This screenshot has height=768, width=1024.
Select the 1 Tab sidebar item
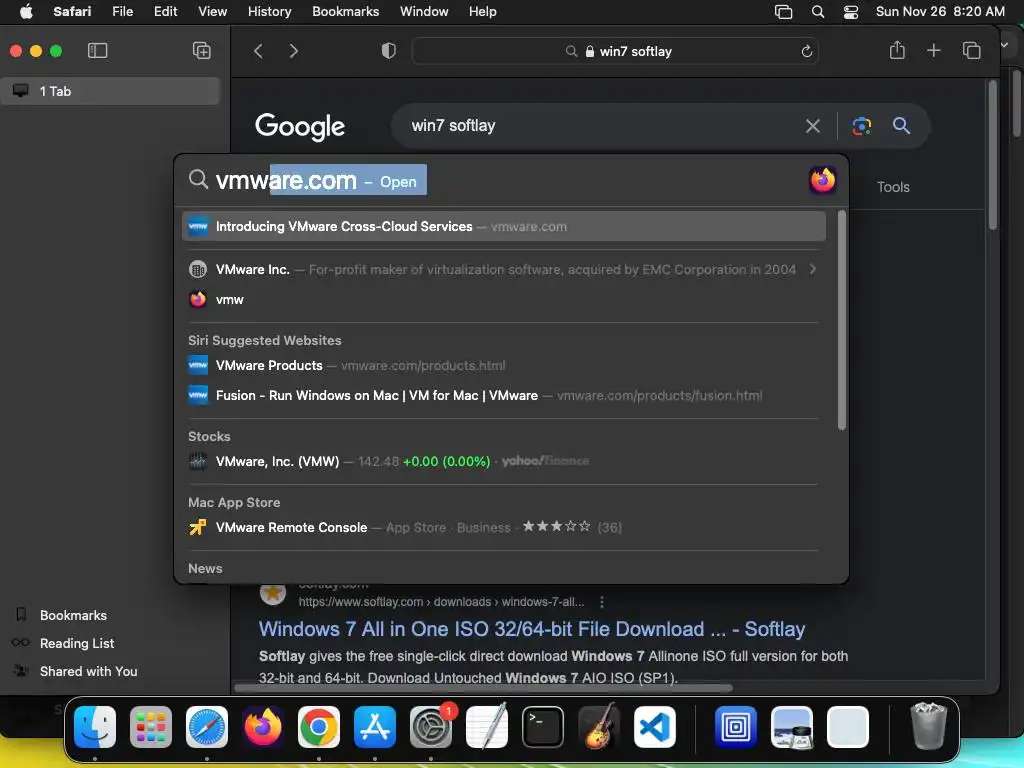pyautogui.click(x=110, y=91)
